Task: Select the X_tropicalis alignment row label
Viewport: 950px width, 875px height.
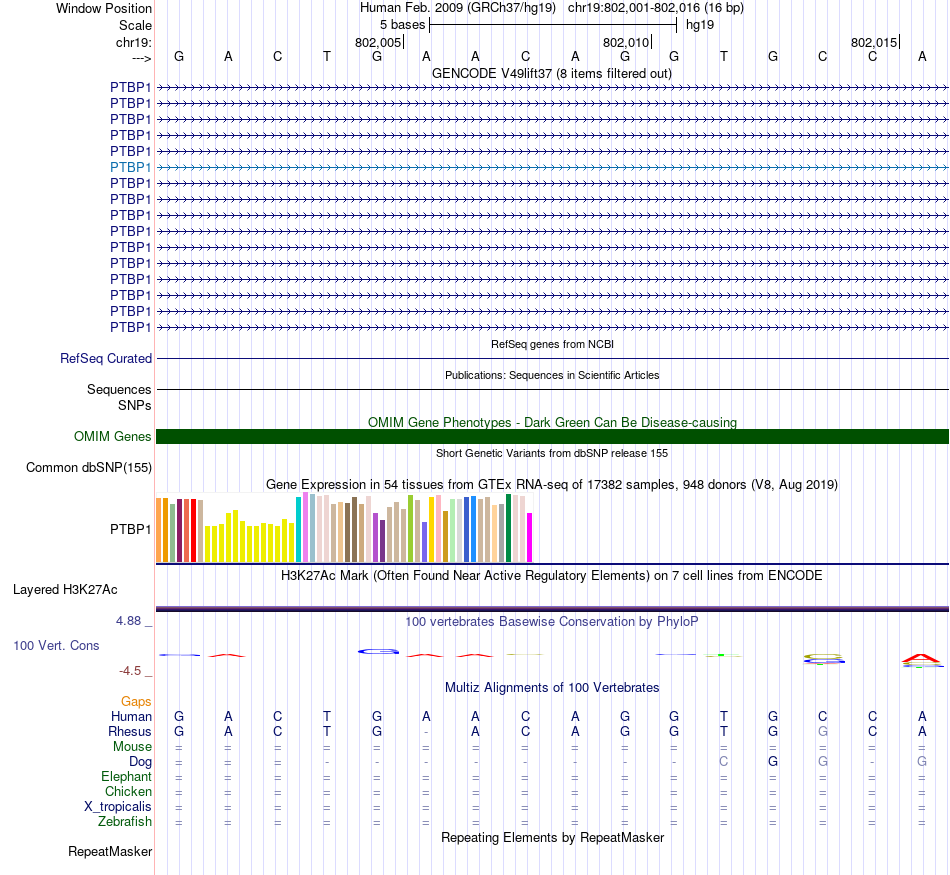Action: [118, 807]
